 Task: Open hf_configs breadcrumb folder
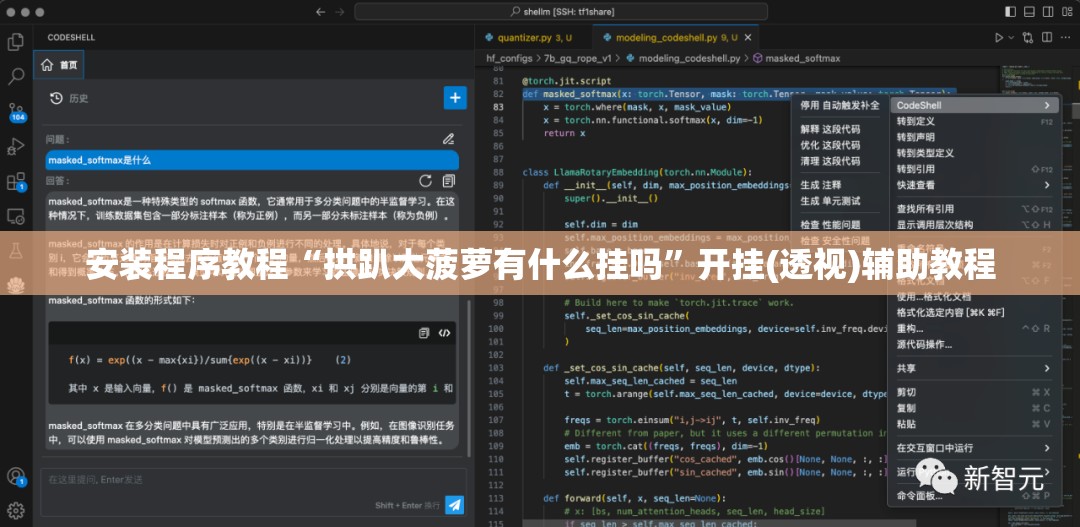click(x=509, y=58)
